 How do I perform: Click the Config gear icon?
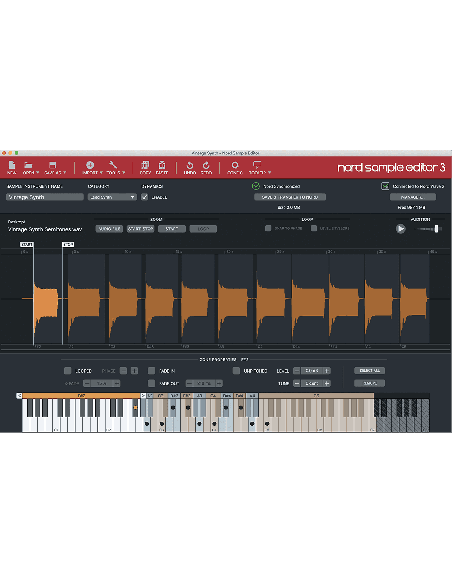235,165
